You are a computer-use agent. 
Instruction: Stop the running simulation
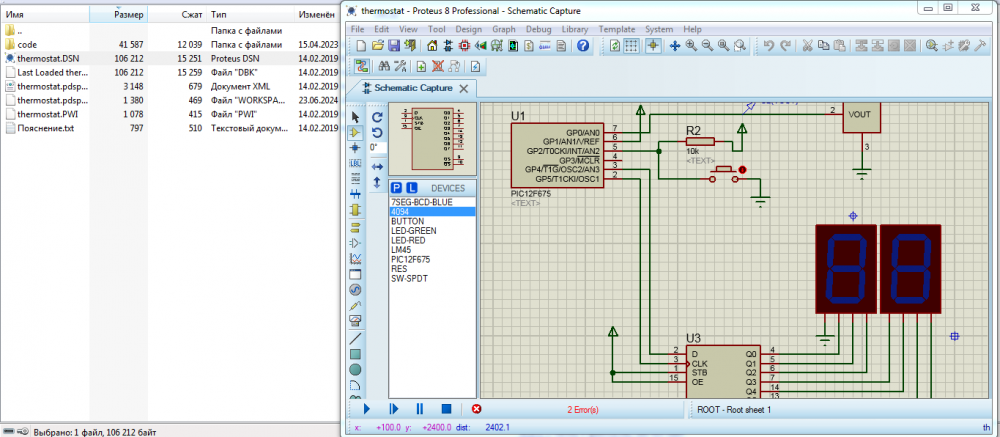coord(446,409)
